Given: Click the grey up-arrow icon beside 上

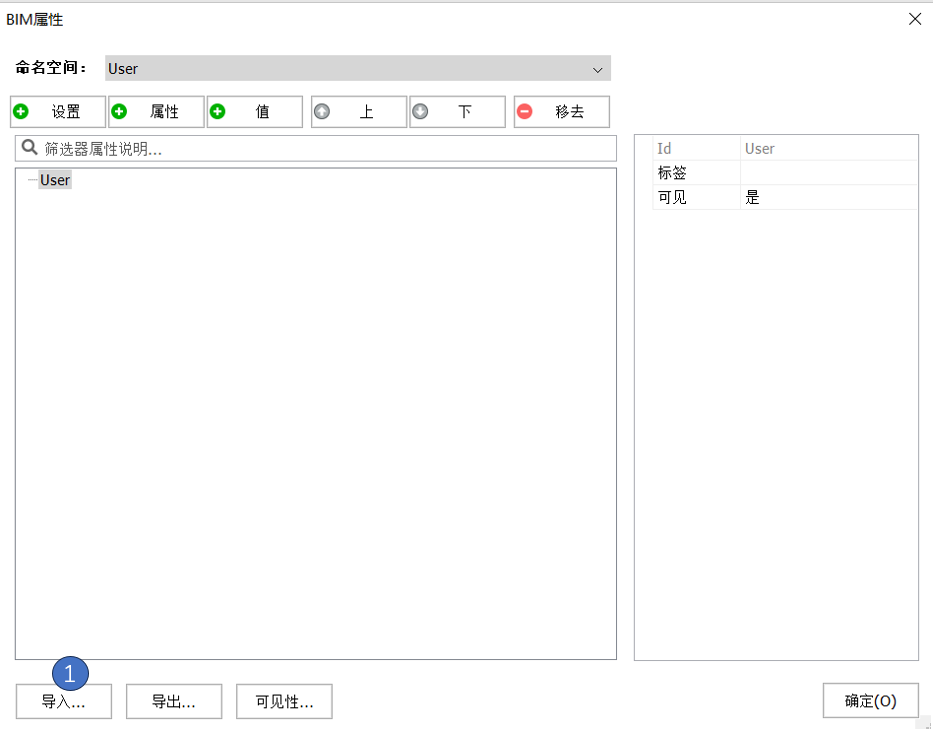Looking at the screenshot, I should (322, 111).
